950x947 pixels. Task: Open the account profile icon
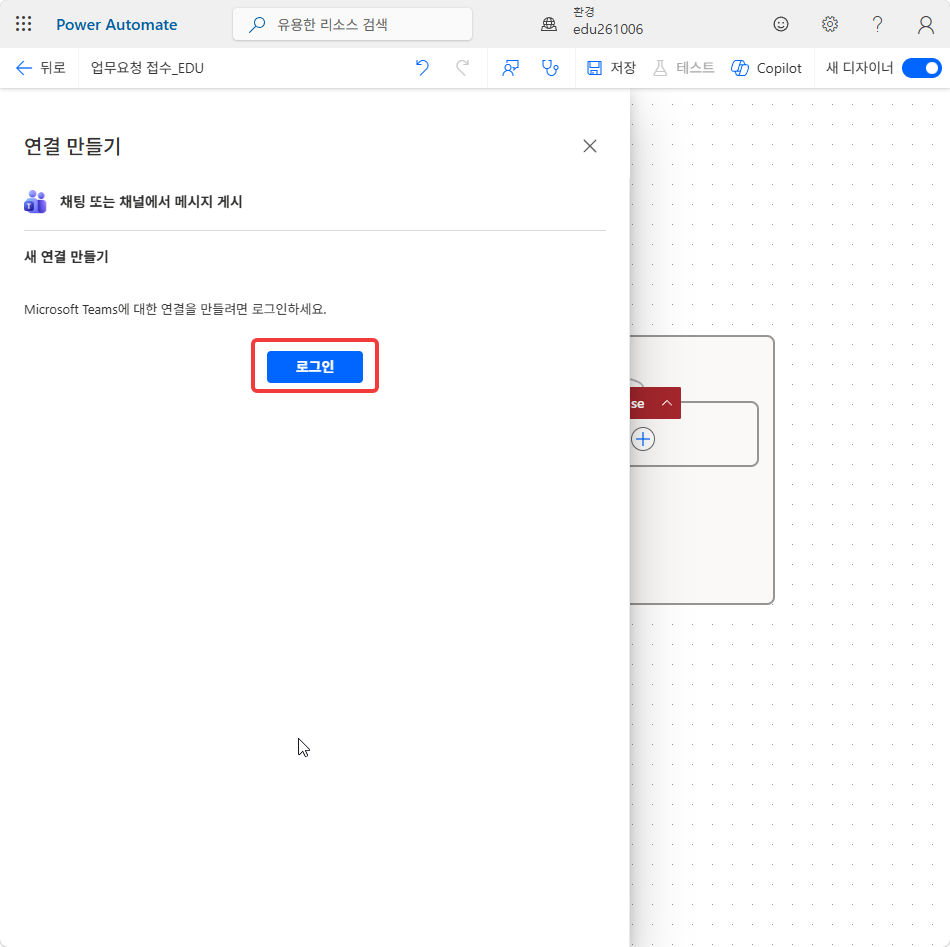926,24
